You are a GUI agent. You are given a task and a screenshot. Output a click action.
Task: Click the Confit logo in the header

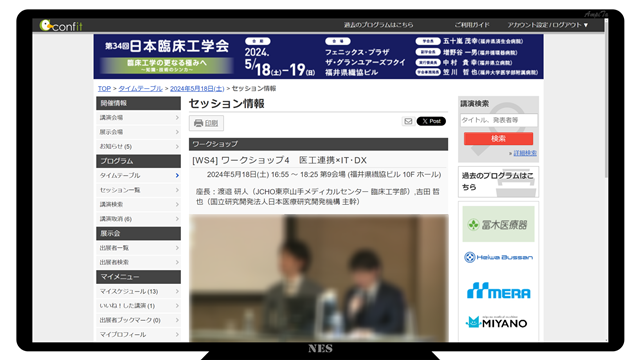(61, 26)
